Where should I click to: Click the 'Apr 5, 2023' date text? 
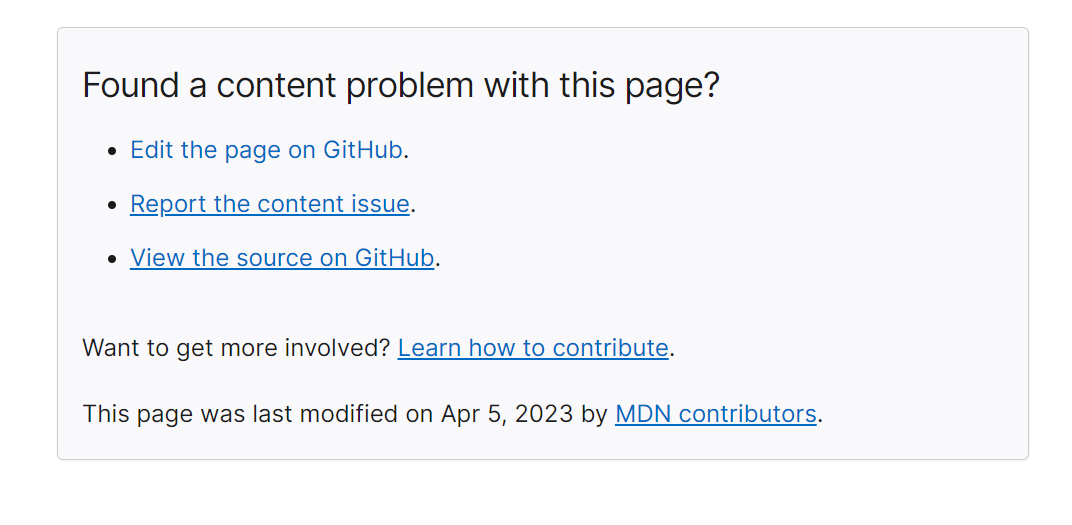[x=507, y=414]
